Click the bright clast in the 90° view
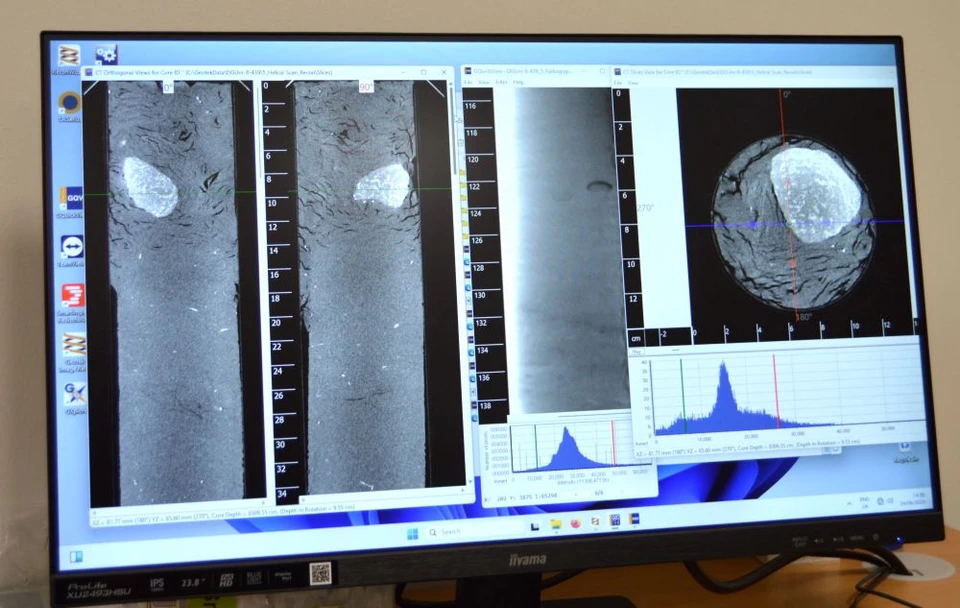This screenshot has width=960, height=608. pos(383,185)
